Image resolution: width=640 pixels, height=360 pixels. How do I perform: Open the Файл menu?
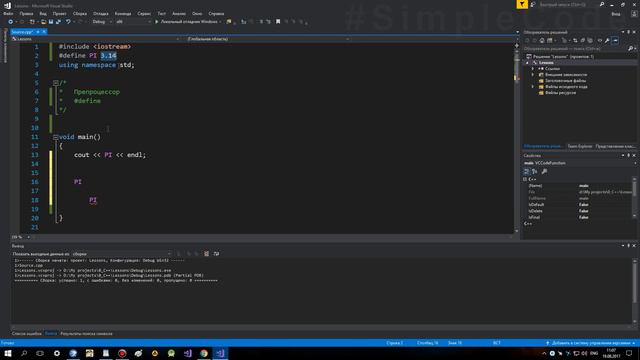click(x=8, y=13)
